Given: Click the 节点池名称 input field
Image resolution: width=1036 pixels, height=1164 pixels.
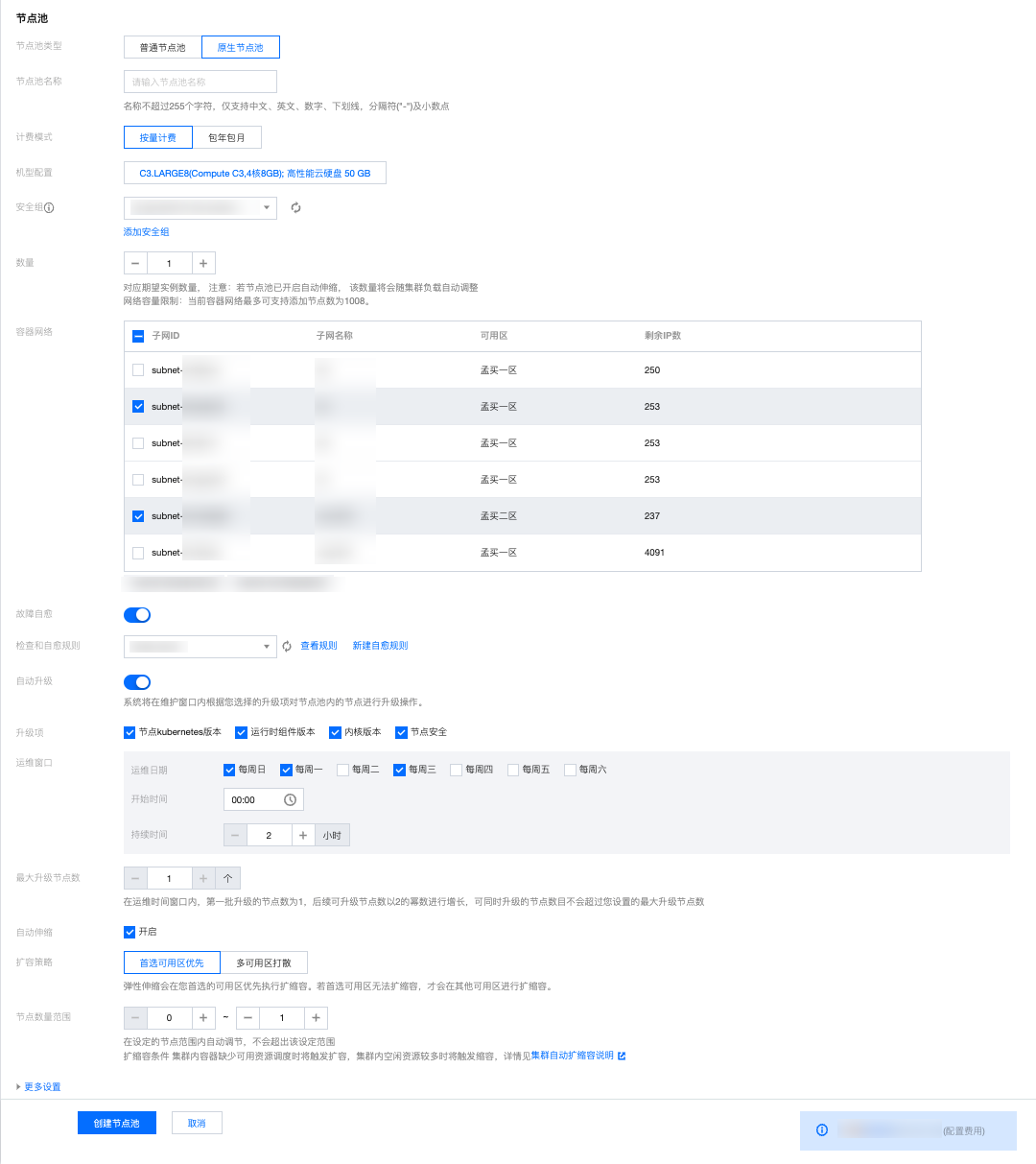Looking at the screenshot, I should coord(200,82).
